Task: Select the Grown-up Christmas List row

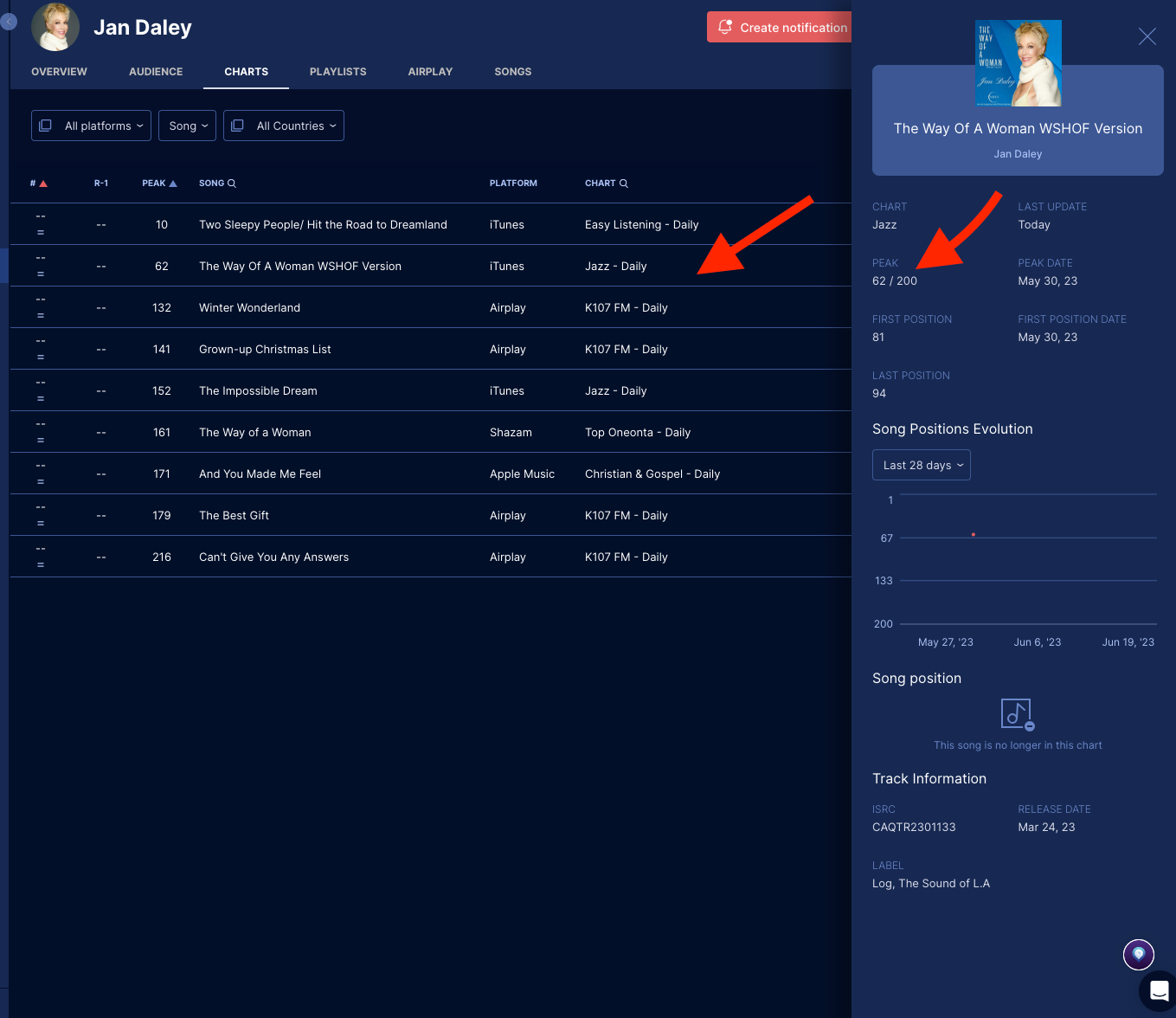Action: pyautogui.click(x=431, y=349)
